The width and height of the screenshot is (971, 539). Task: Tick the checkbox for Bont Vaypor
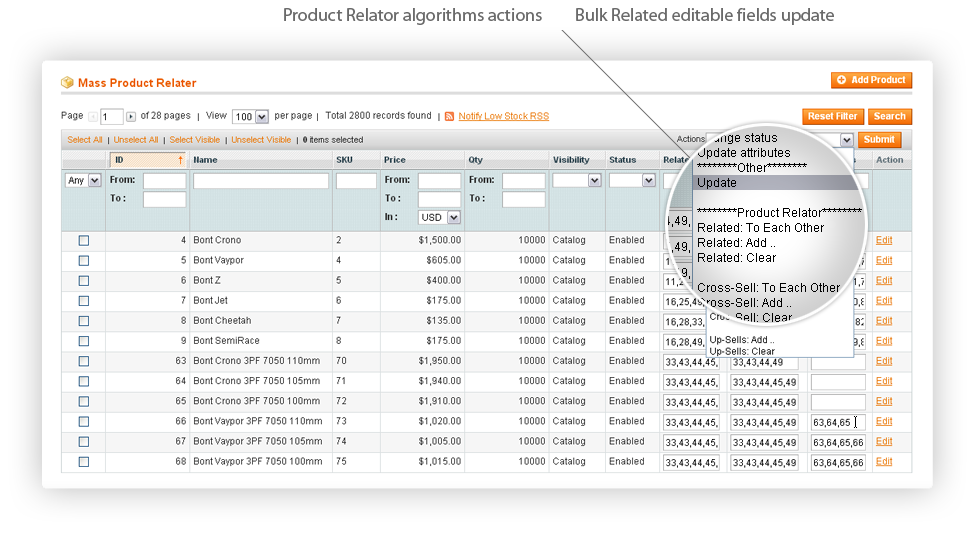point(84,261)
